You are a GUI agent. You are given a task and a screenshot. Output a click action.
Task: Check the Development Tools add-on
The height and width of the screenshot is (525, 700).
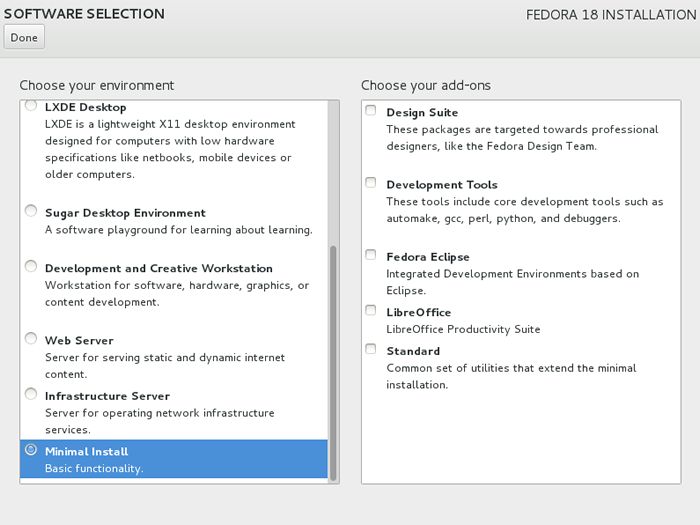point(371,183)
